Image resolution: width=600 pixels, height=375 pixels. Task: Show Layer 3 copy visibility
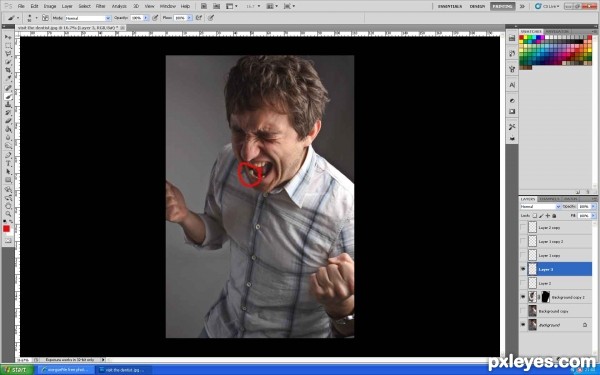(x=523, y=255)
